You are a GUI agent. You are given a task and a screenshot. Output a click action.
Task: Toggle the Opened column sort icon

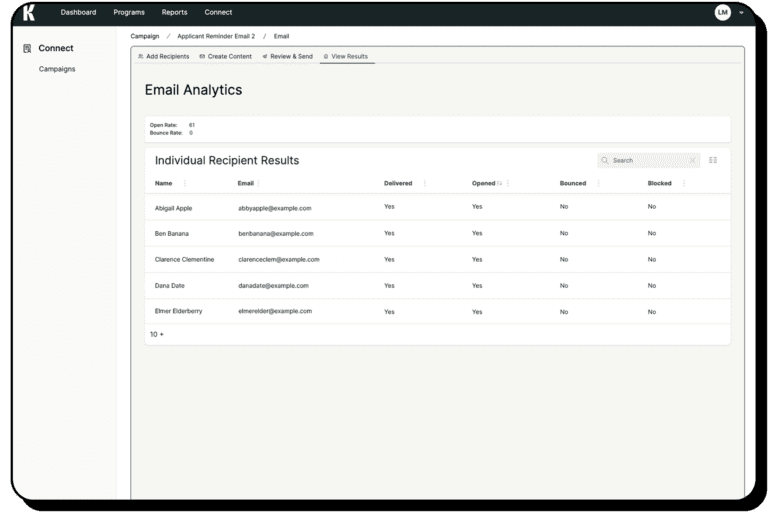tap(500, 183)
